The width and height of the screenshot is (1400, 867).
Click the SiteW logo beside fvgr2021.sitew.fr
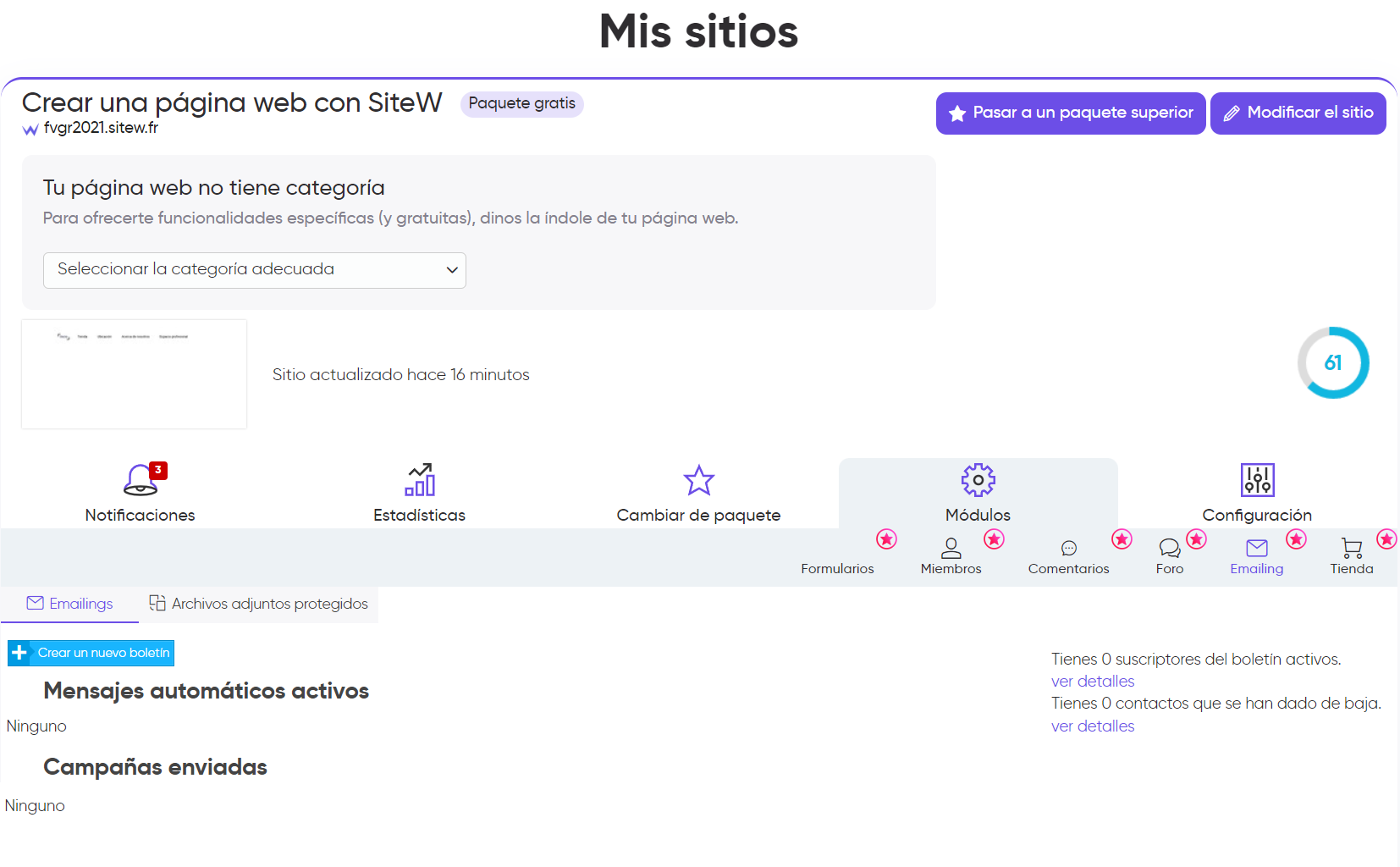coord(30,130)
